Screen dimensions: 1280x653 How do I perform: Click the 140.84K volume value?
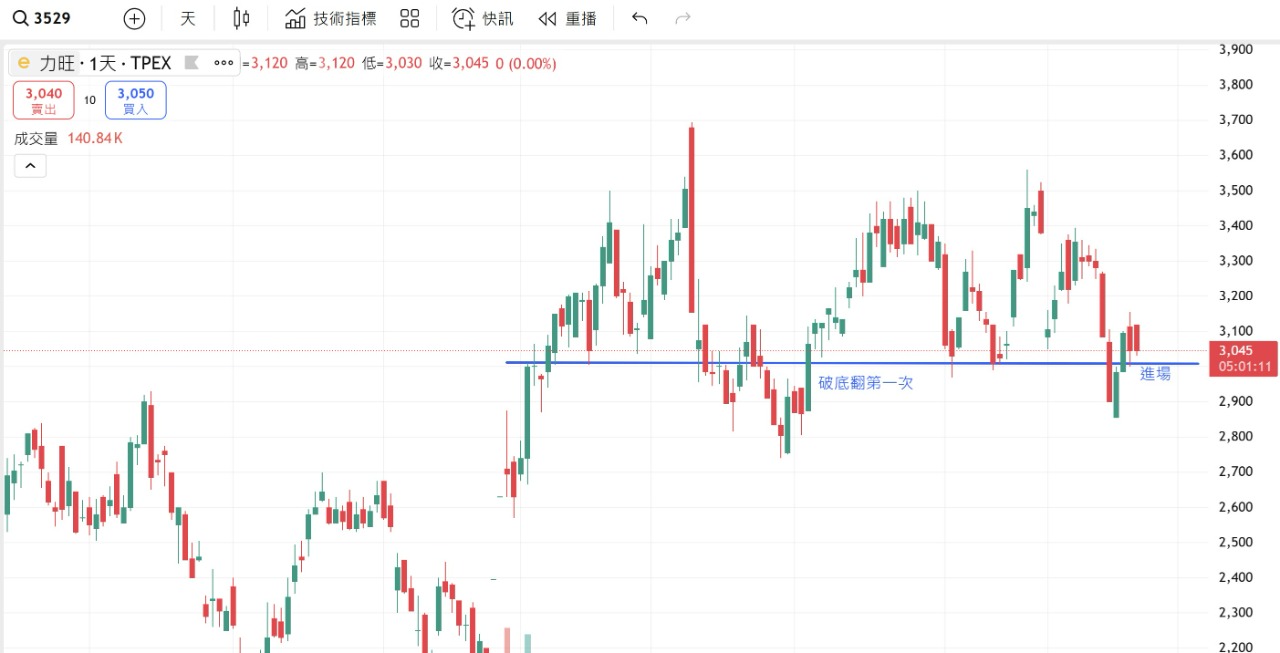click(95, 139)
